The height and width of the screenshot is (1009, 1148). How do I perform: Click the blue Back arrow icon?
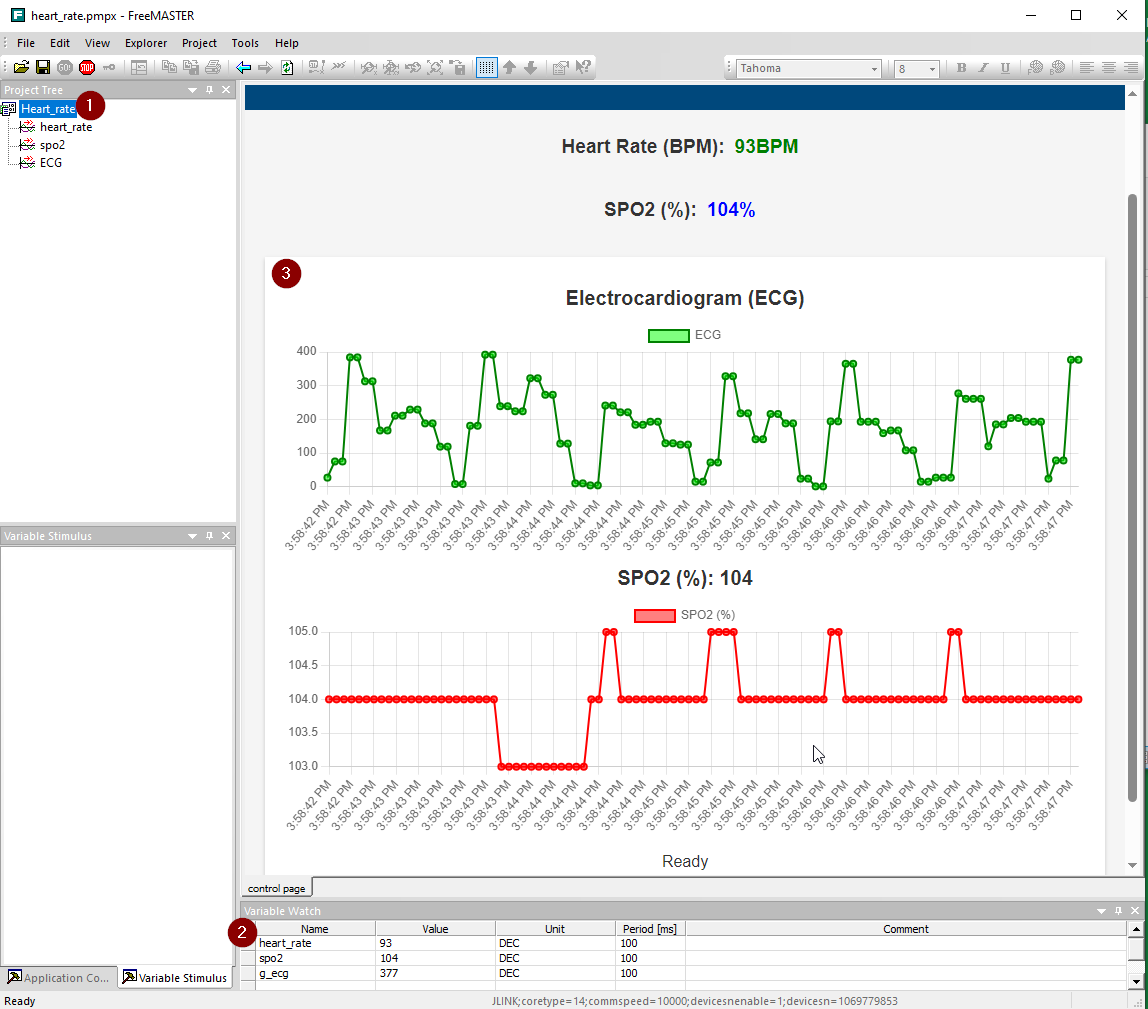(243, 67)
